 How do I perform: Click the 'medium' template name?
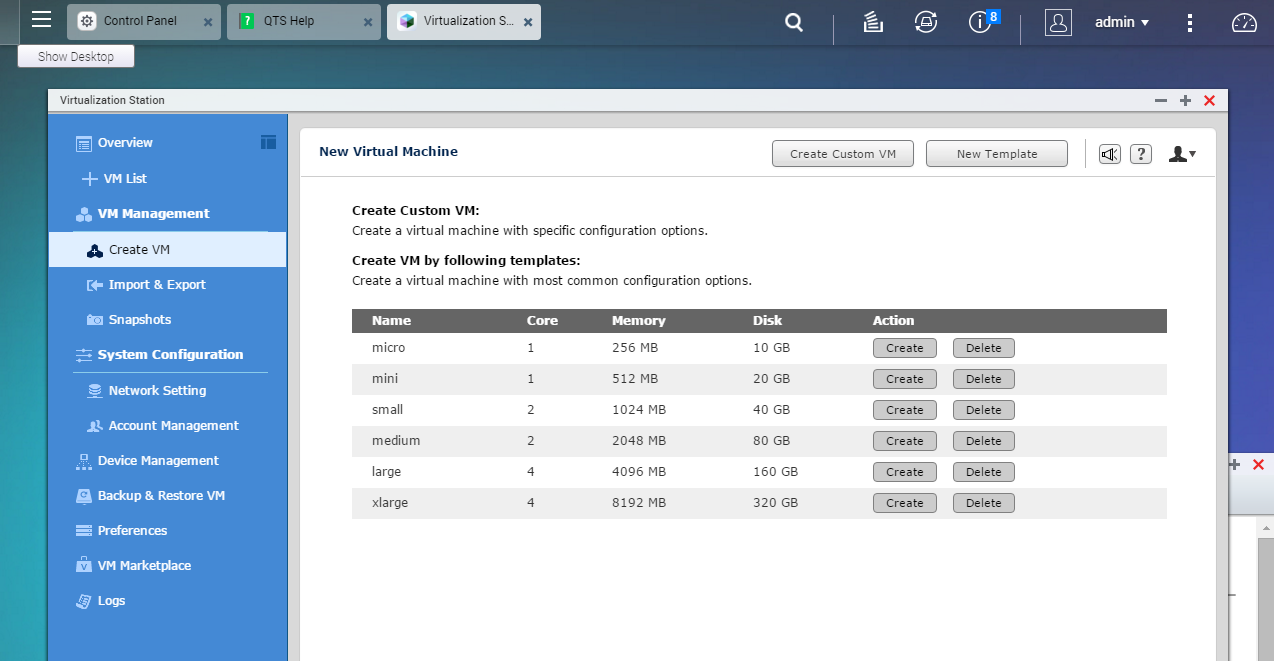pyautogui.click(x=396, y=441)
